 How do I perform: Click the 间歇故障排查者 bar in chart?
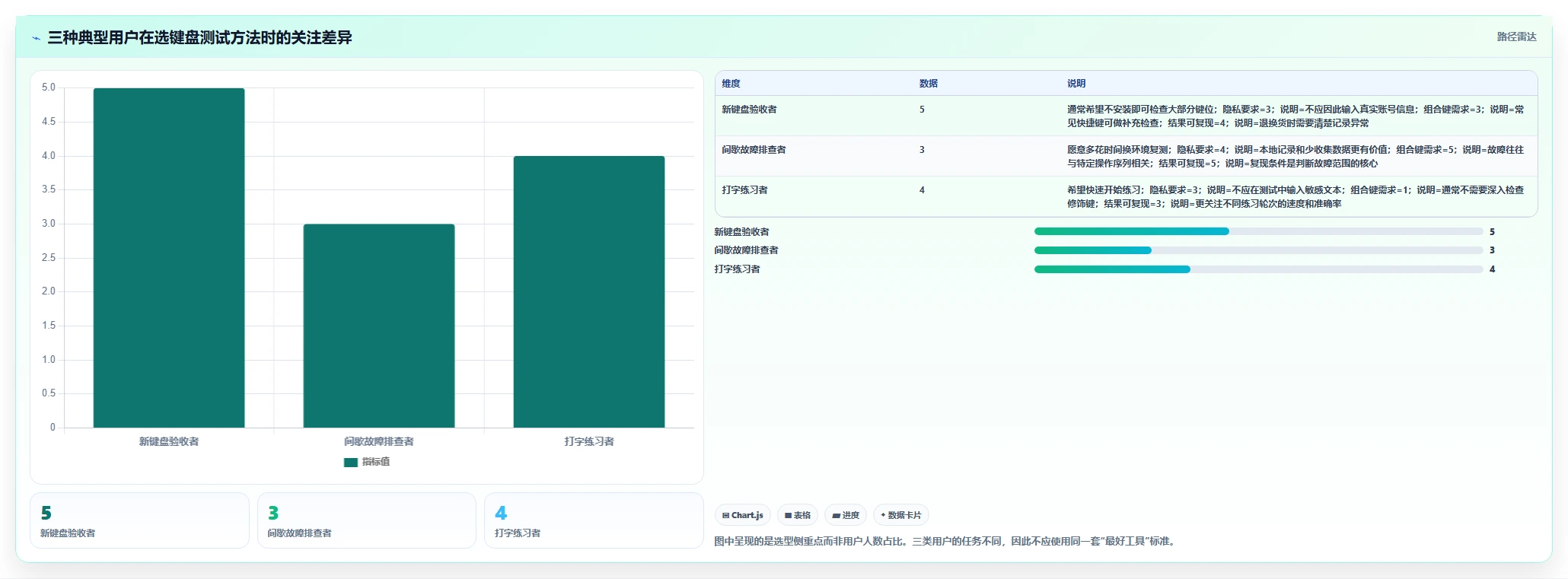(x=379, y=326)
